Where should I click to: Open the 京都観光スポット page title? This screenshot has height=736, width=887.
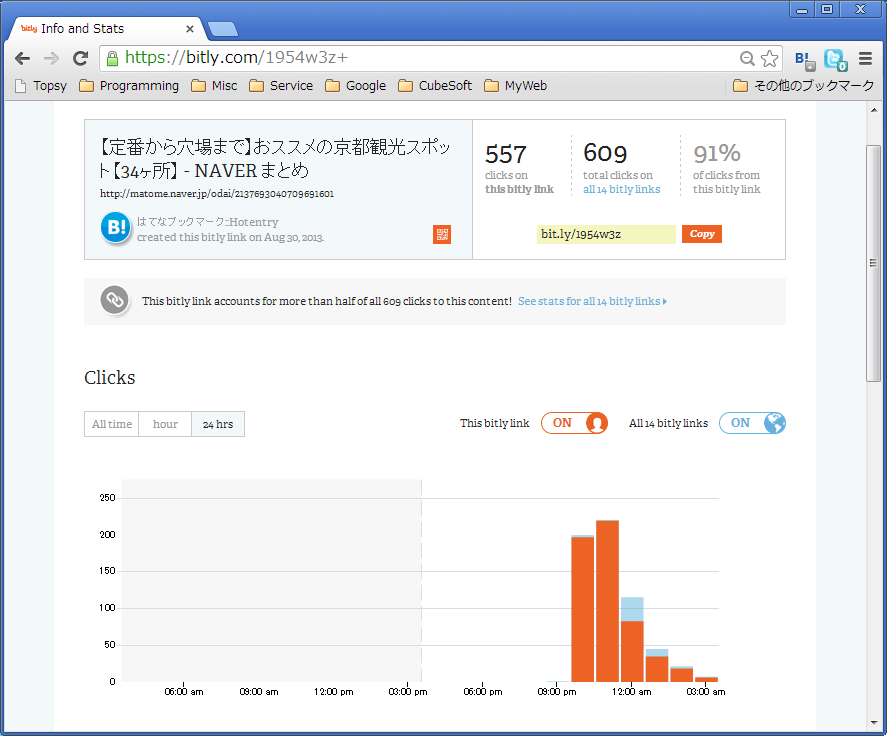(274, 158)
